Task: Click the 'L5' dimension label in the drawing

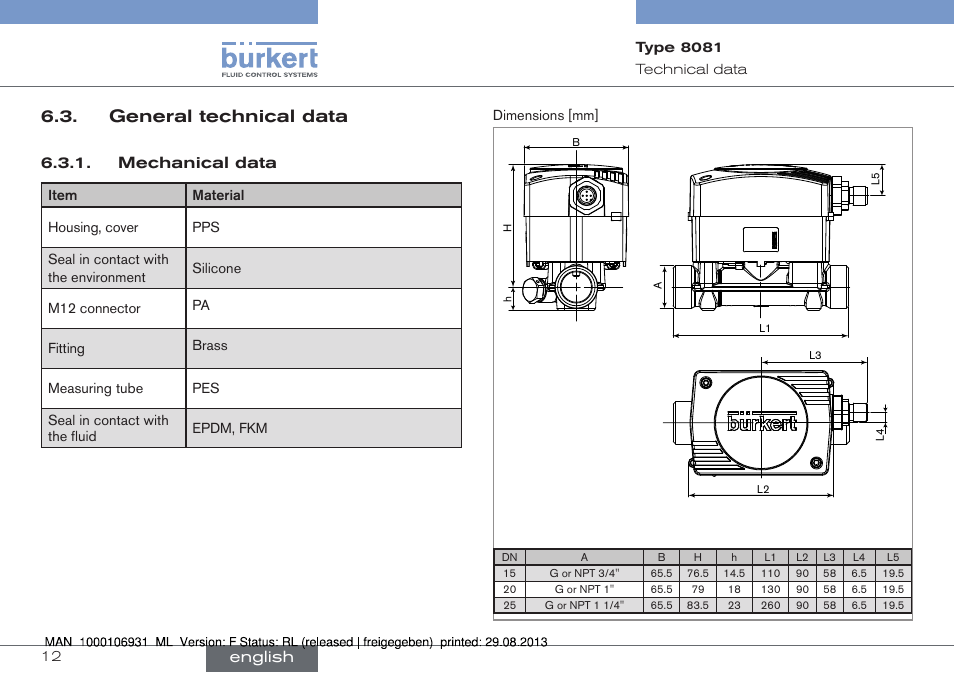Action: pyautogui.click(x=876, y=179)
